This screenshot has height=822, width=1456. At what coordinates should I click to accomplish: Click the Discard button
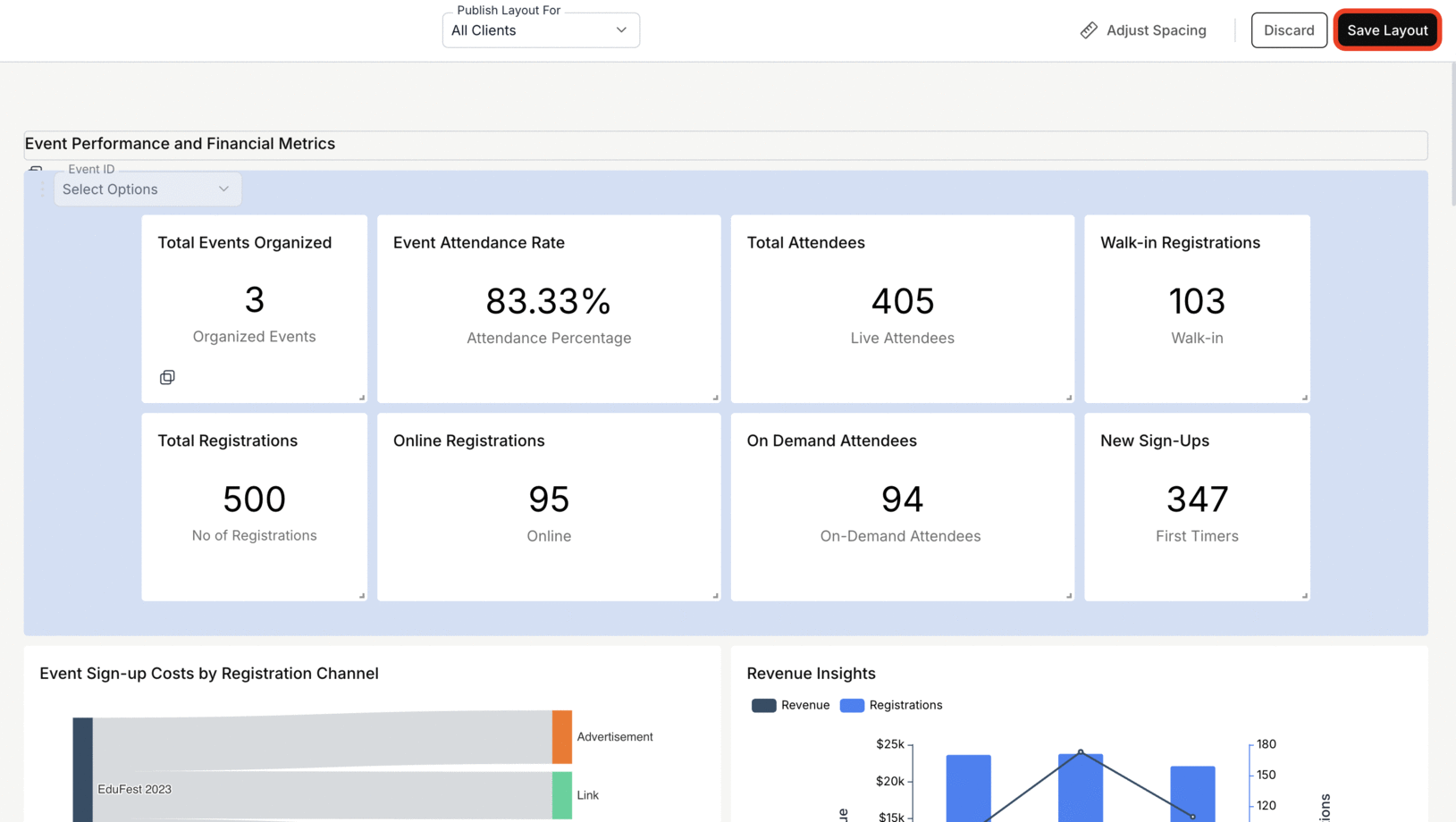[1289, 29]
